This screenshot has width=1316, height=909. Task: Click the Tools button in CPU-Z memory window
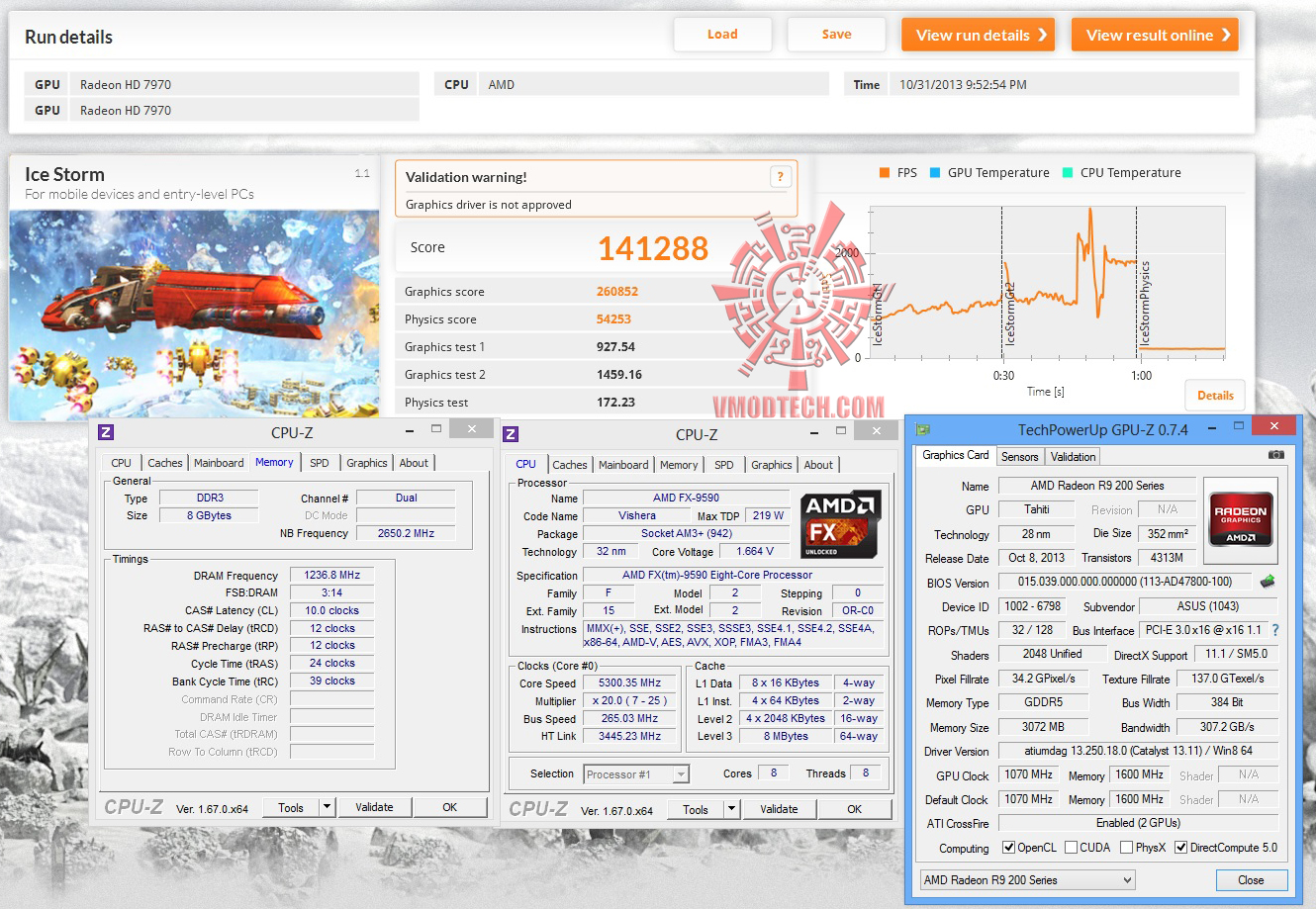(x=291, y=807)
